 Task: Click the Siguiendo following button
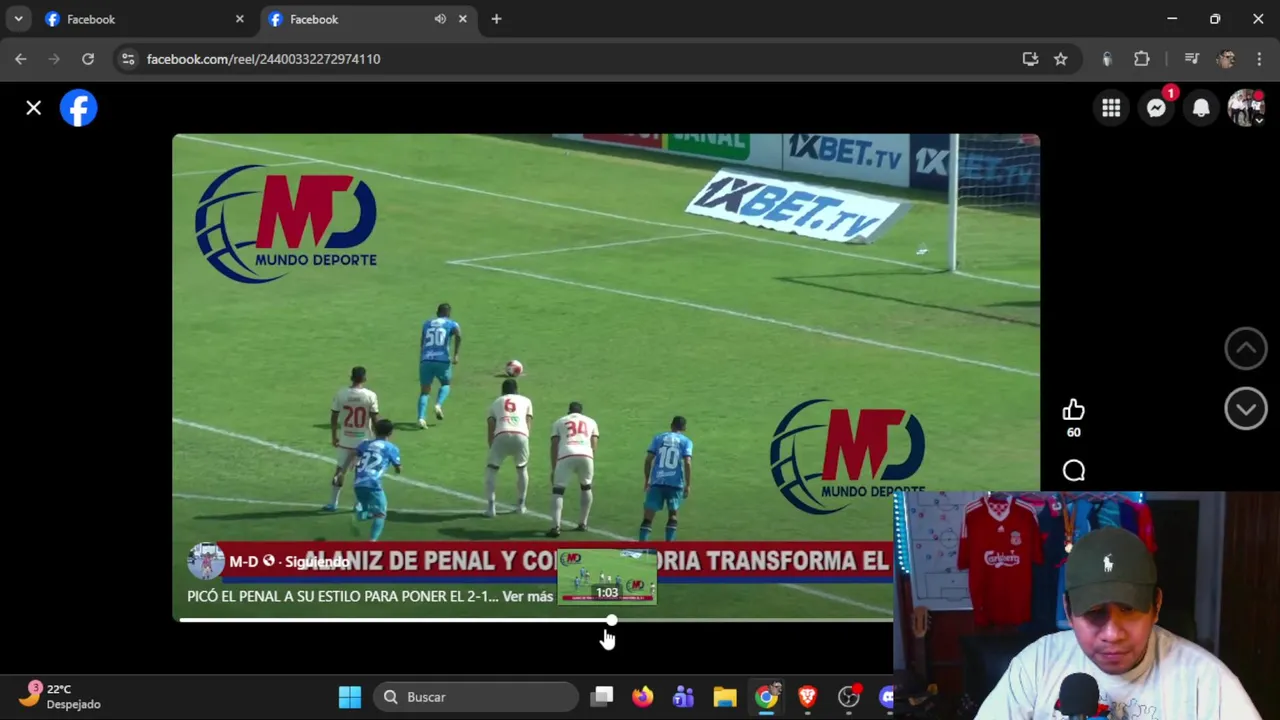(x=317, y=562)
